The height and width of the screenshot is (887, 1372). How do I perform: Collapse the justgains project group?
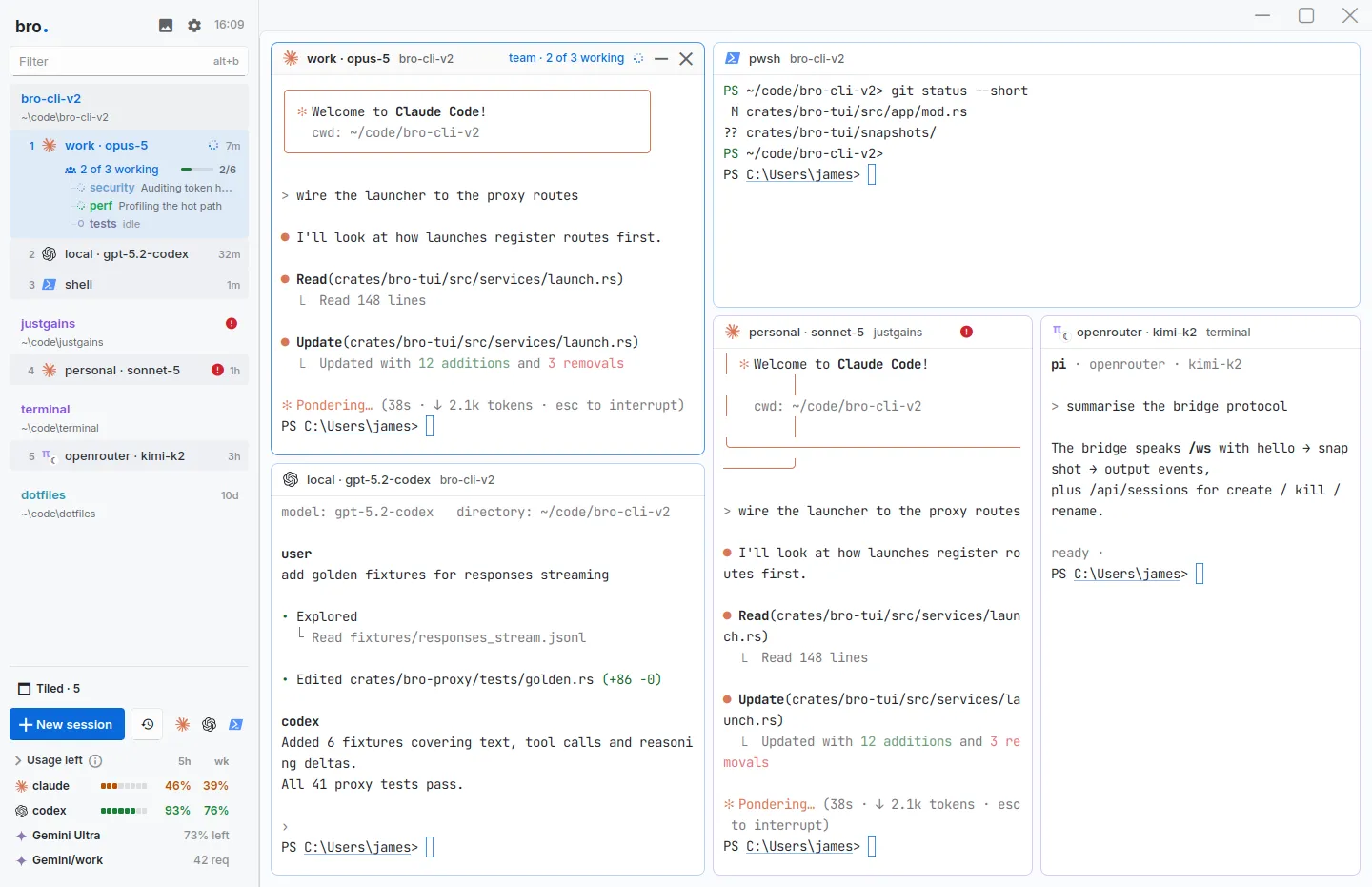point(129,332)
